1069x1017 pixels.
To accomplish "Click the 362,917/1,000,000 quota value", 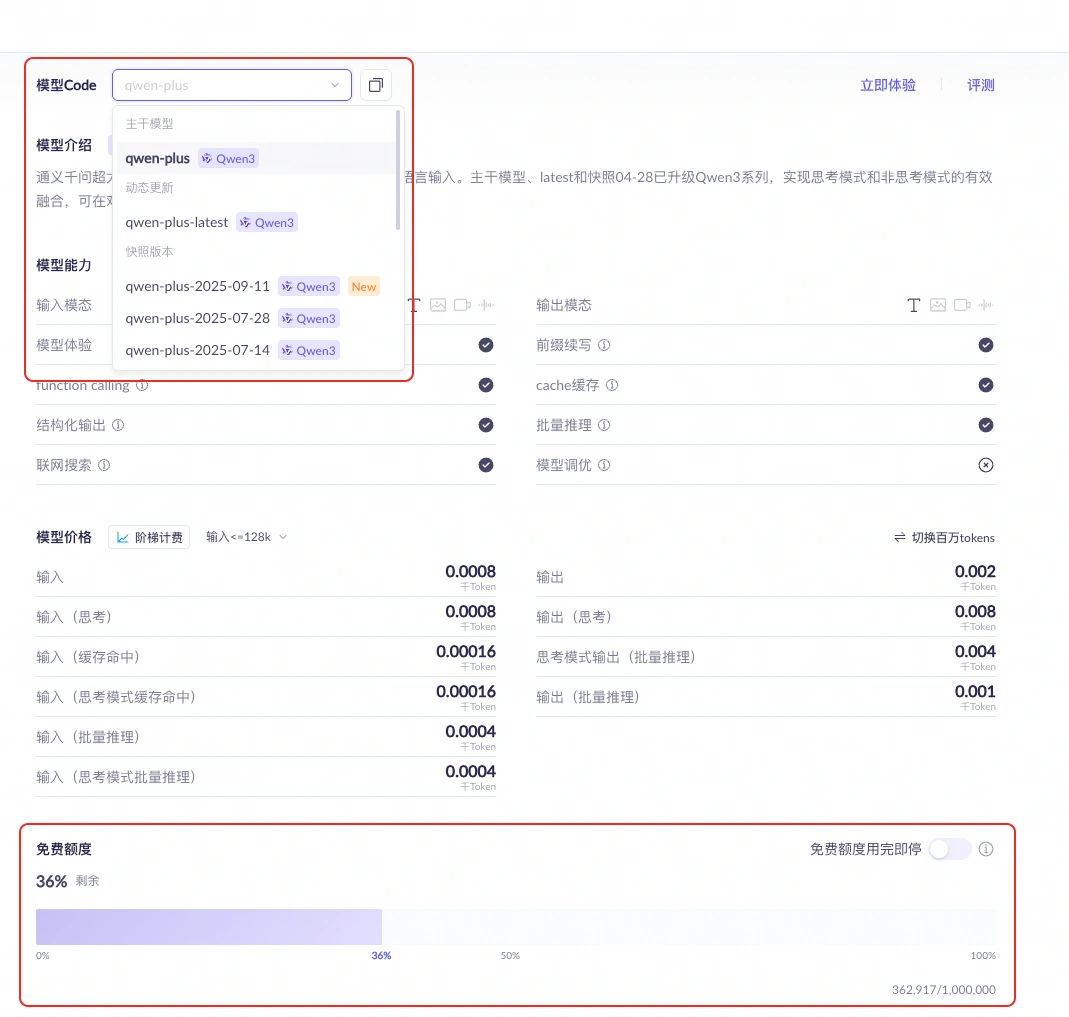I will tap(944, 990).
